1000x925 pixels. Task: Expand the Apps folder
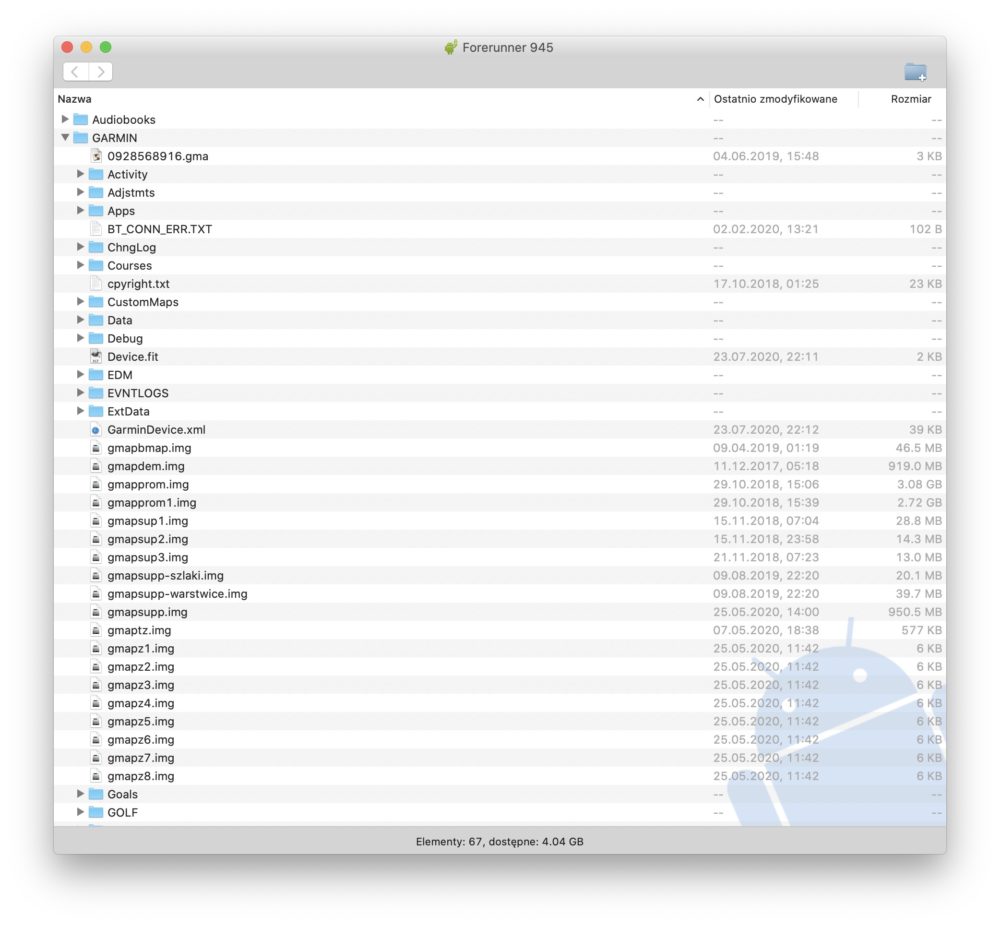tap(80, 210)
